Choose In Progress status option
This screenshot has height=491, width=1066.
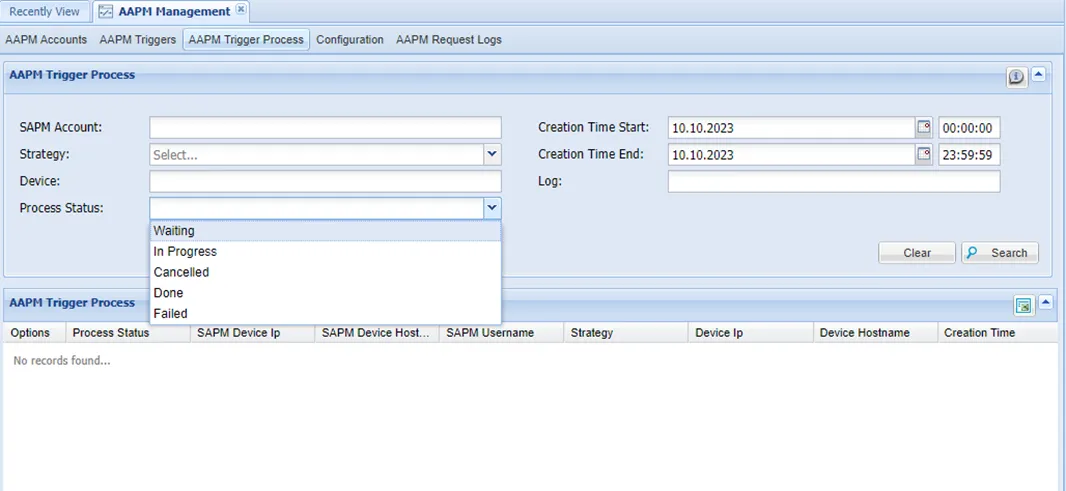tap(325, 252)
